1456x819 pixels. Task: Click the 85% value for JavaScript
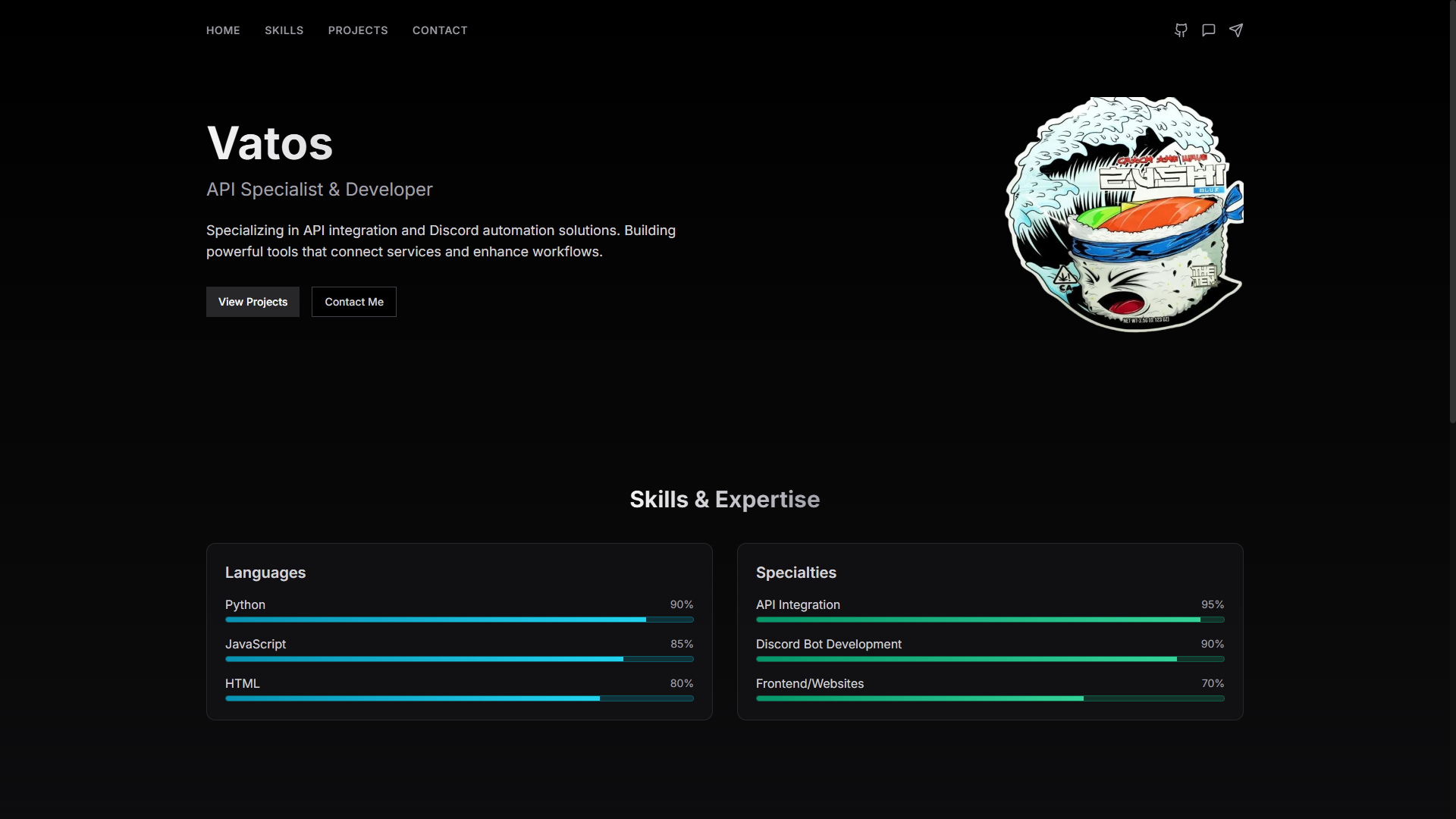682,644
